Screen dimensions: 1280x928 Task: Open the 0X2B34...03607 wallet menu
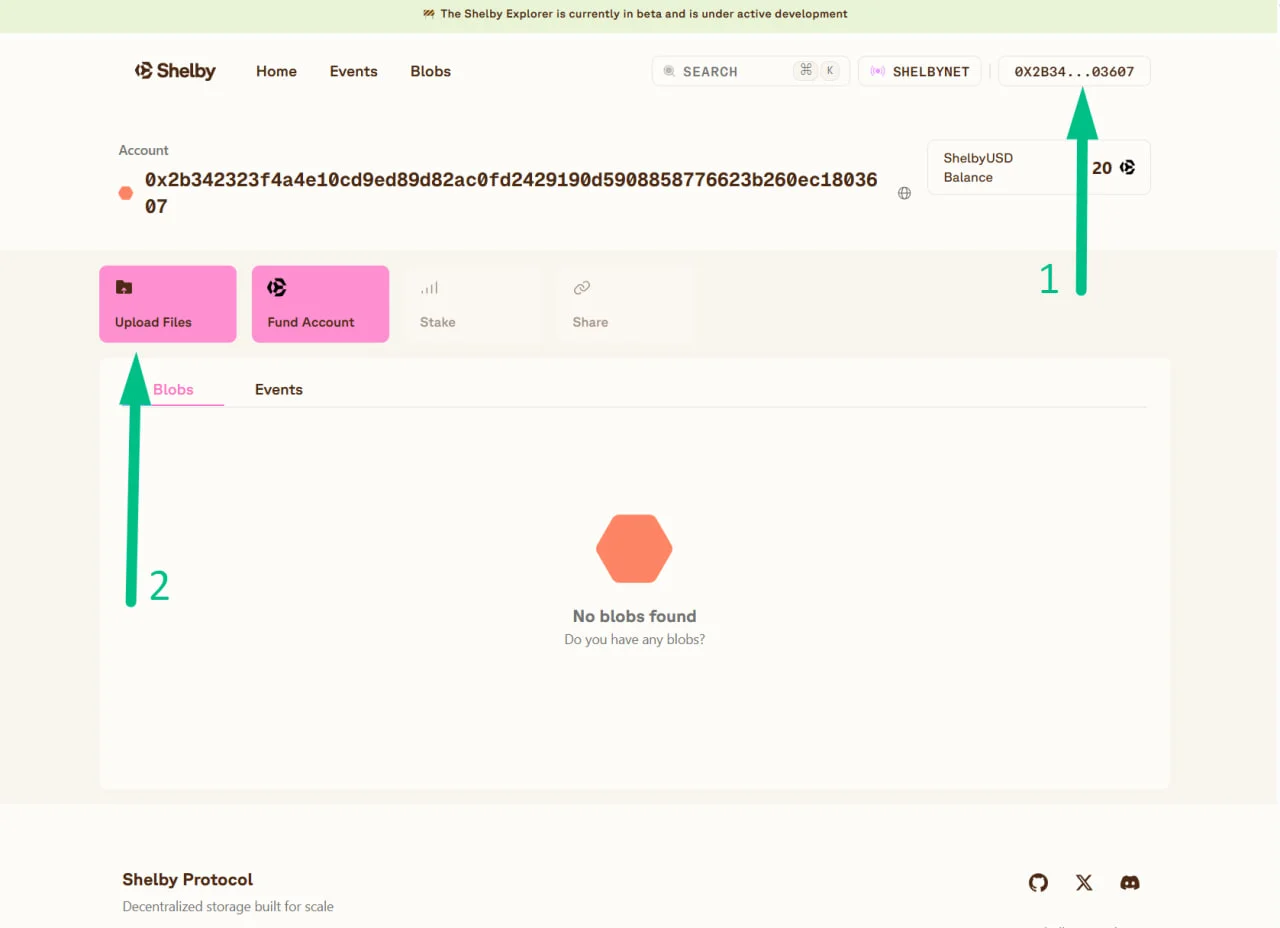pyautogui.click(x=1074, y=71)
